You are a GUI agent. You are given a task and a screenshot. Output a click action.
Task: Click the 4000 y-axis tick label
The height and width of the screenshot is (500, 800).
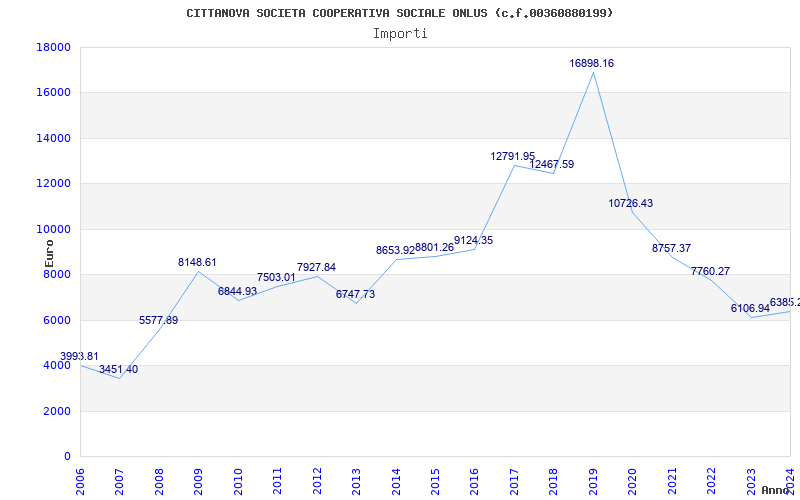(57, 366)
